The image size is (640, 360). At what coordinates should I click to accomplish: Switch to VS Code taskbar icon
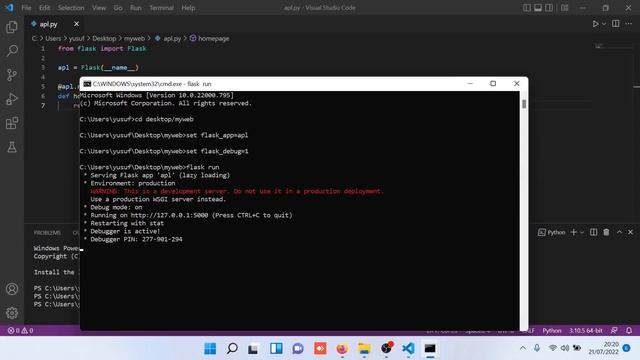[x=408, y=349]
